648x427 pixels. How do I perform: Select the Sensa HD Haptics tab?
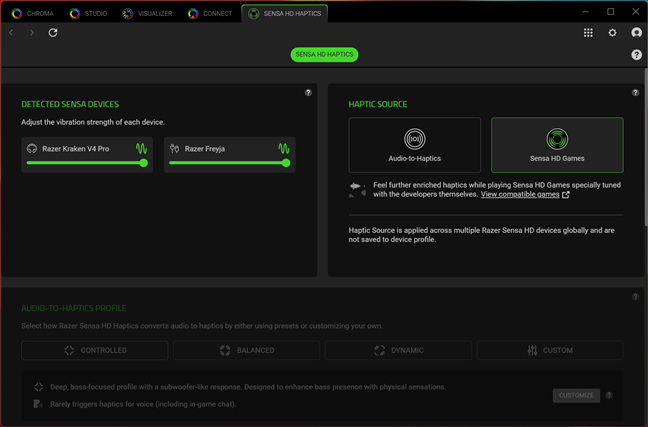click(285, 14)
